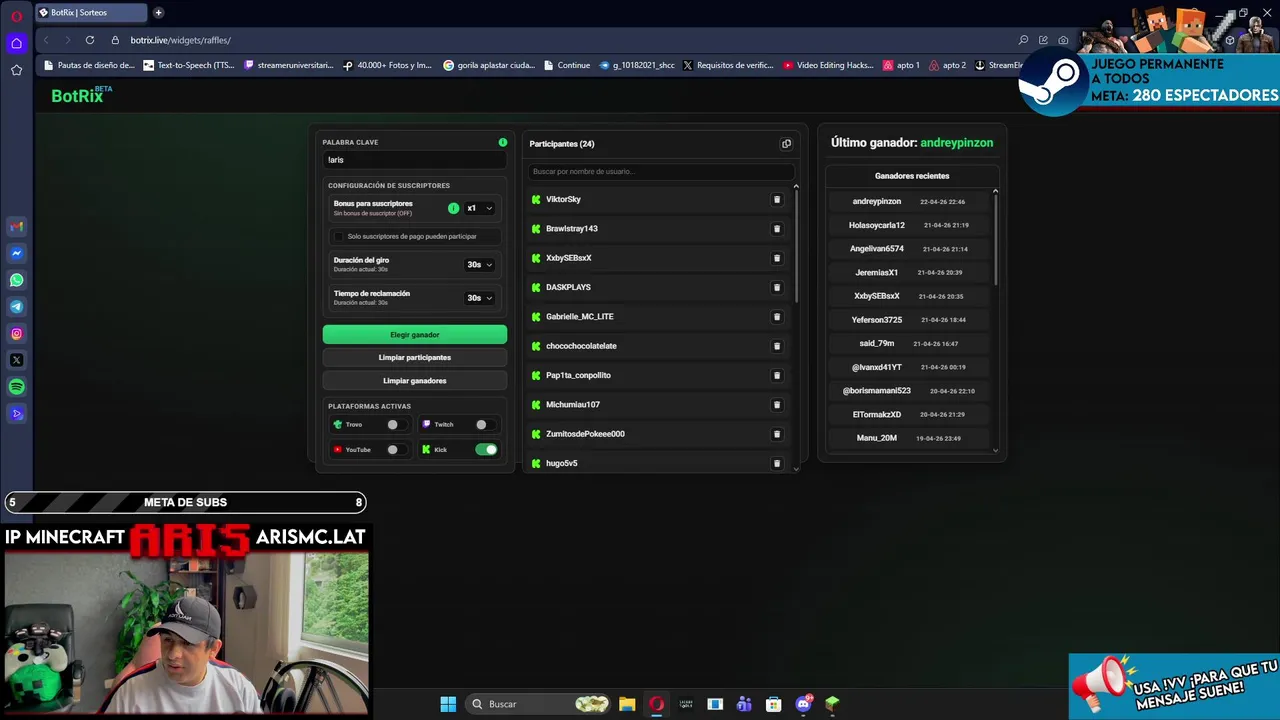Open 'Text-to-Speech' bookmark
Image resolution: width=1280 pixels, height=720 pixels.
tap(189, 65)
